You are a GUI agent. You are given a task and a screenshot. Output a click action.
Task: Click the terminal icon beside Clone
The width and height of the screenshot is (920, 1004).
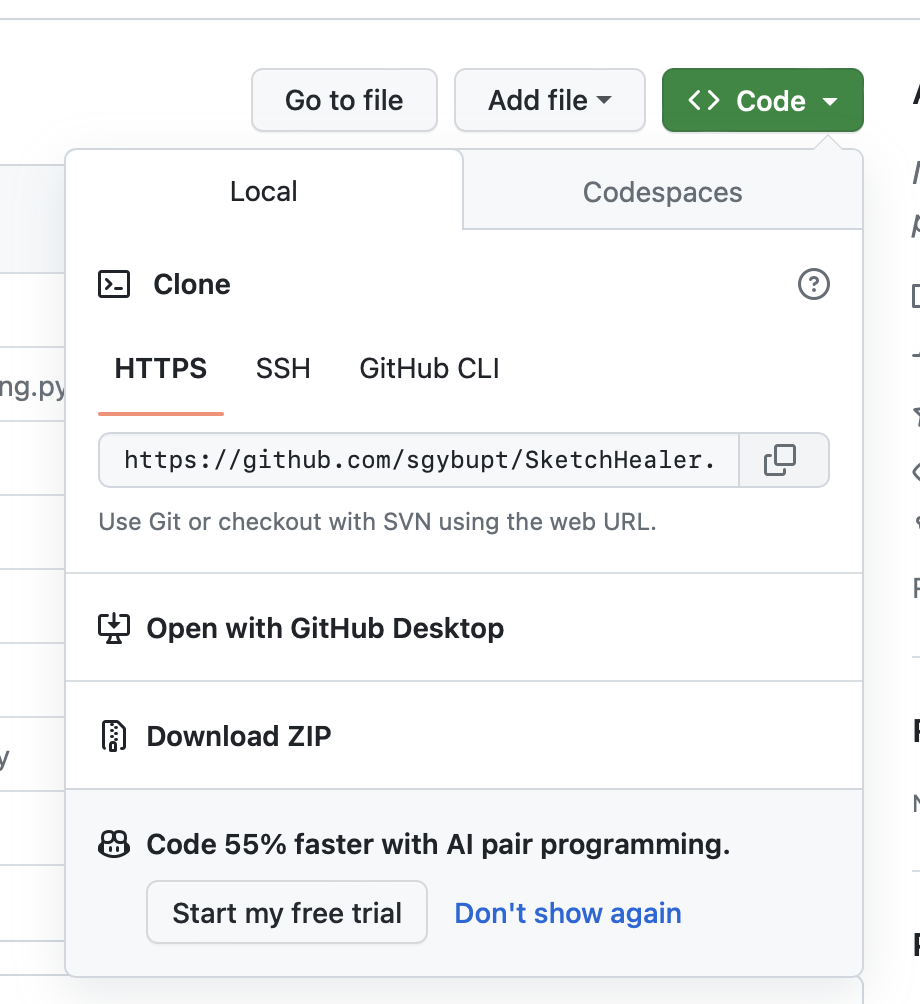tap(114, 284)
